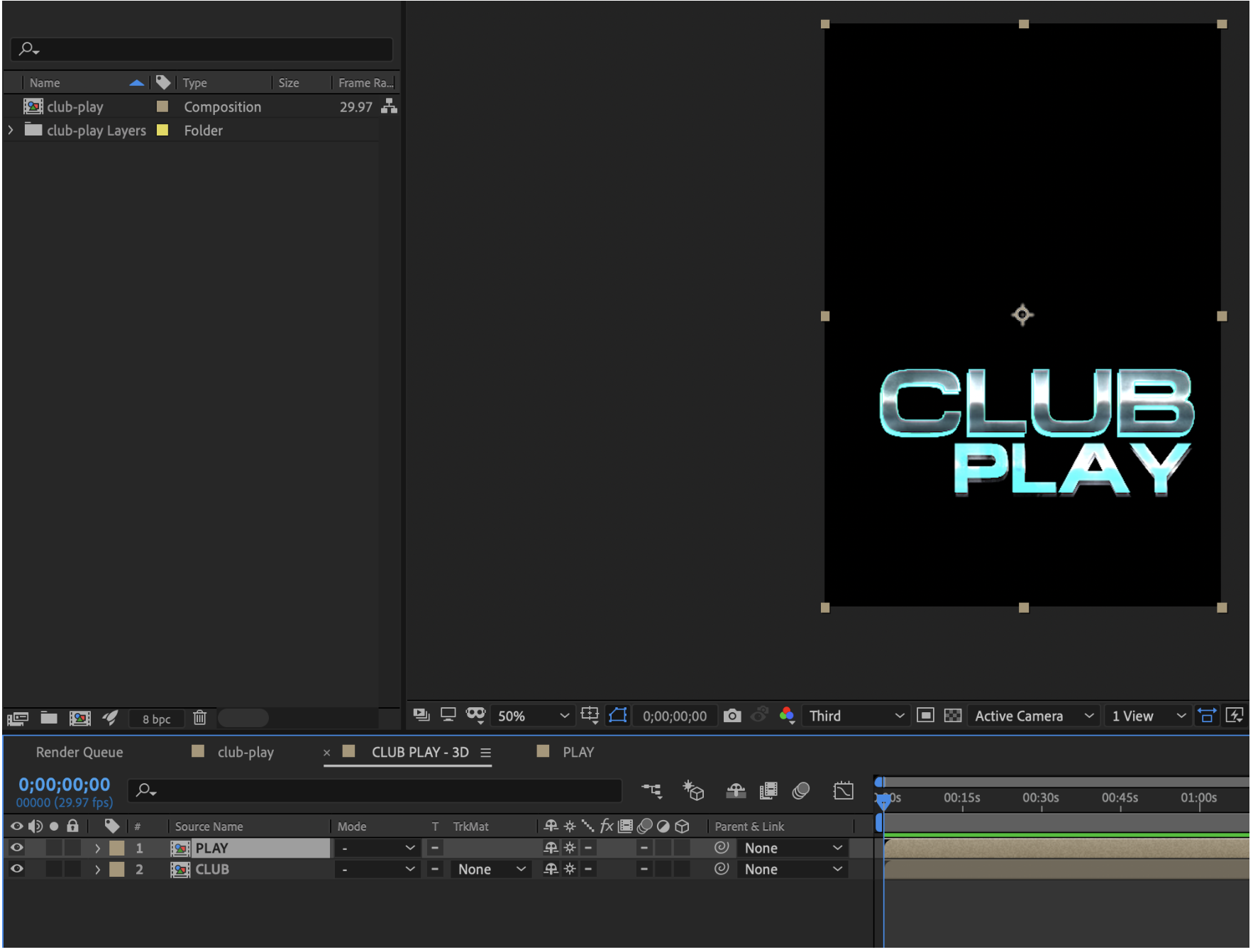Open Active Camera view dropdown
The width and height of the screenshot is (1253, 952).
pos(1034,716)
